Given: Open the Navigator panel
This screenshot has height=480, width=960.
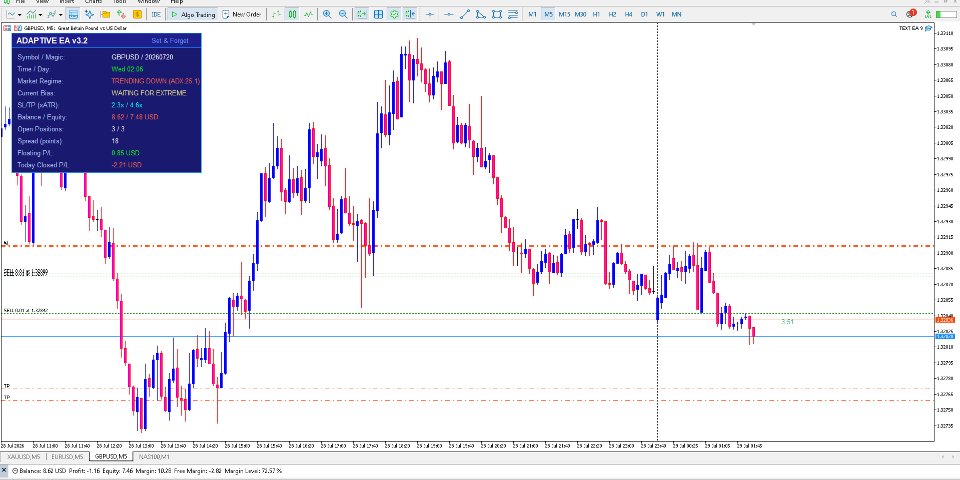Looking at the screenshot, I should click(x=89, y=14).
